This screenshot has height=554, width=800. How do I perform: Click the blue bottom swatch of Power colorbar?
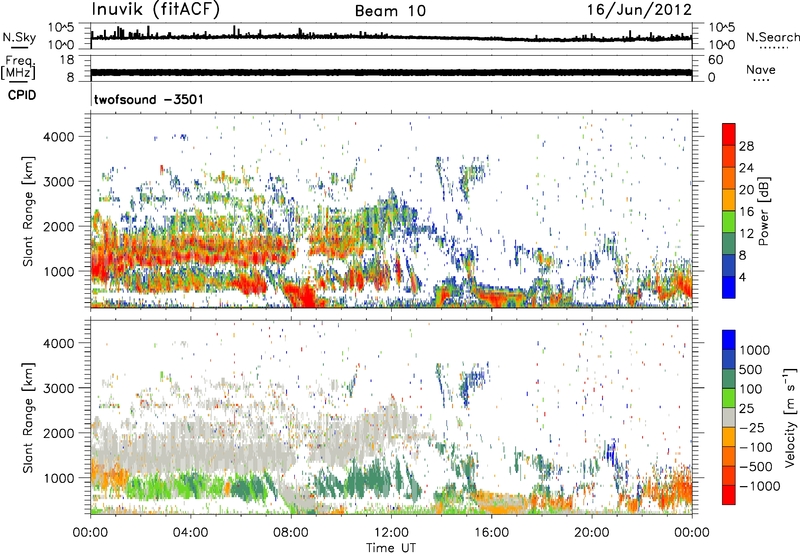[x=729, y=287]
